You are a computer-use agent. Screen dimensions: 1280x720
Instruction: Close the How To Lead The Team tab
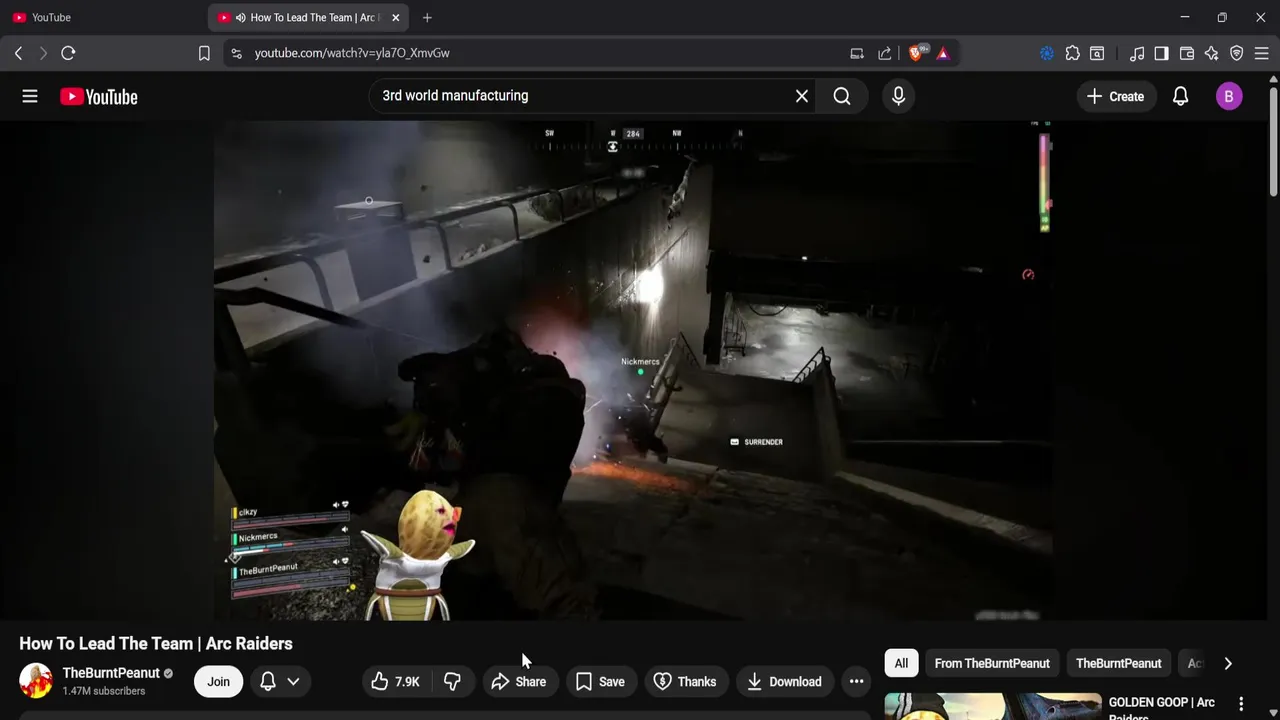click(x=395, y=17)
